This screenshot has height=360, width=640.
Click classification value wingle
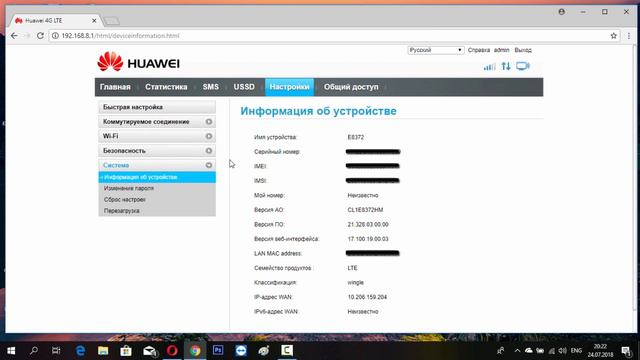[x=356, y=282]
